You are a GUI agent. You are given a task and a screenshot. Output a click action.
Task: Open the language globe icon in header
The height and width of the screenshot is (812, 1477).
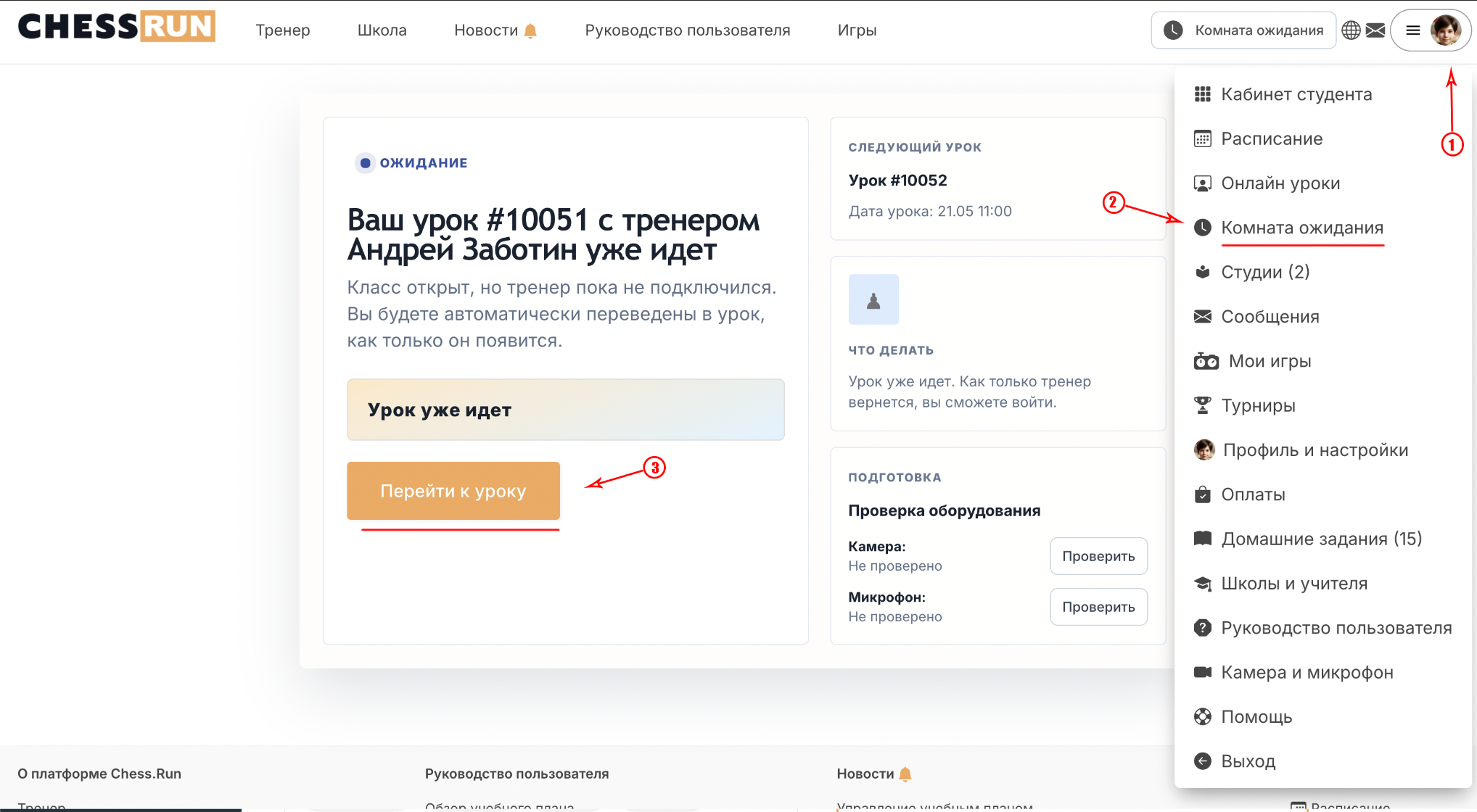tap(1351, 30)
